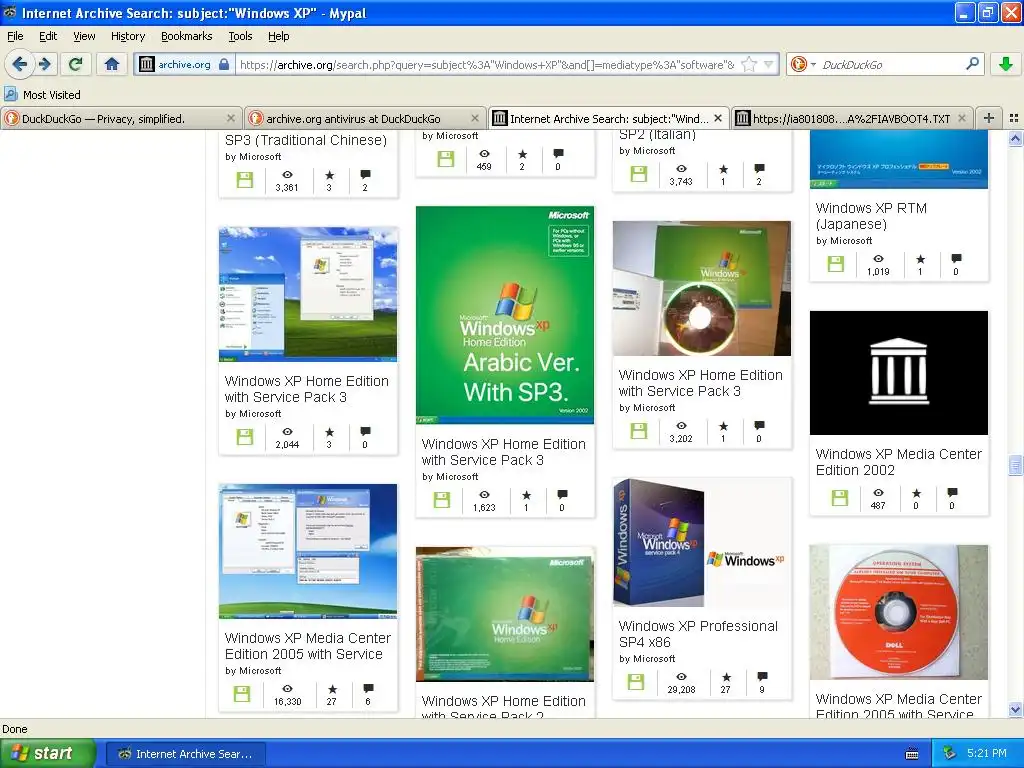1024x768 pixels.
Task: Click the reviews bubble icon on SP4 x86 card
Action: pos(761,676)
